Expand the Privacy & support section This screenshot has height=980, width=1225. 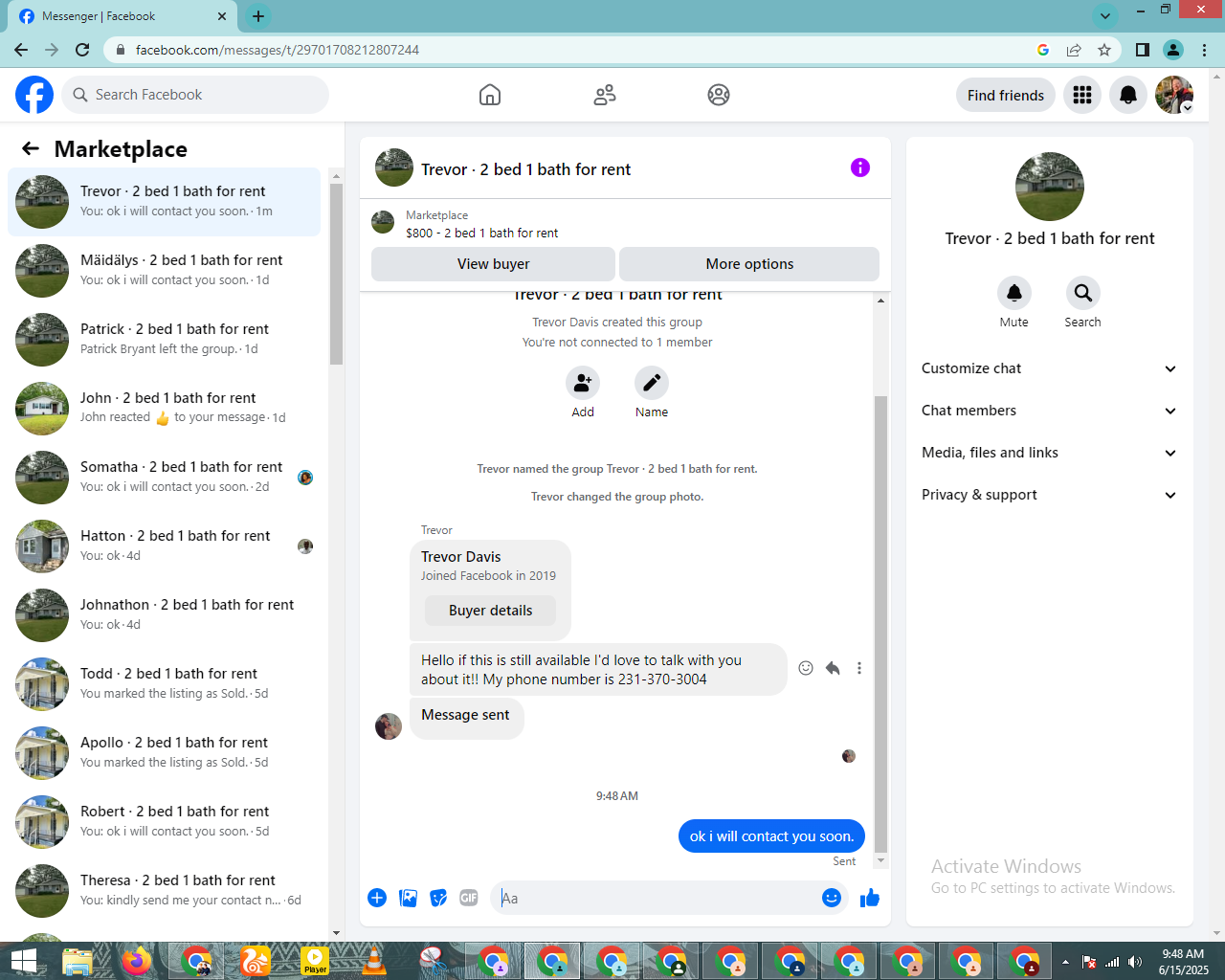[1049, 495]
